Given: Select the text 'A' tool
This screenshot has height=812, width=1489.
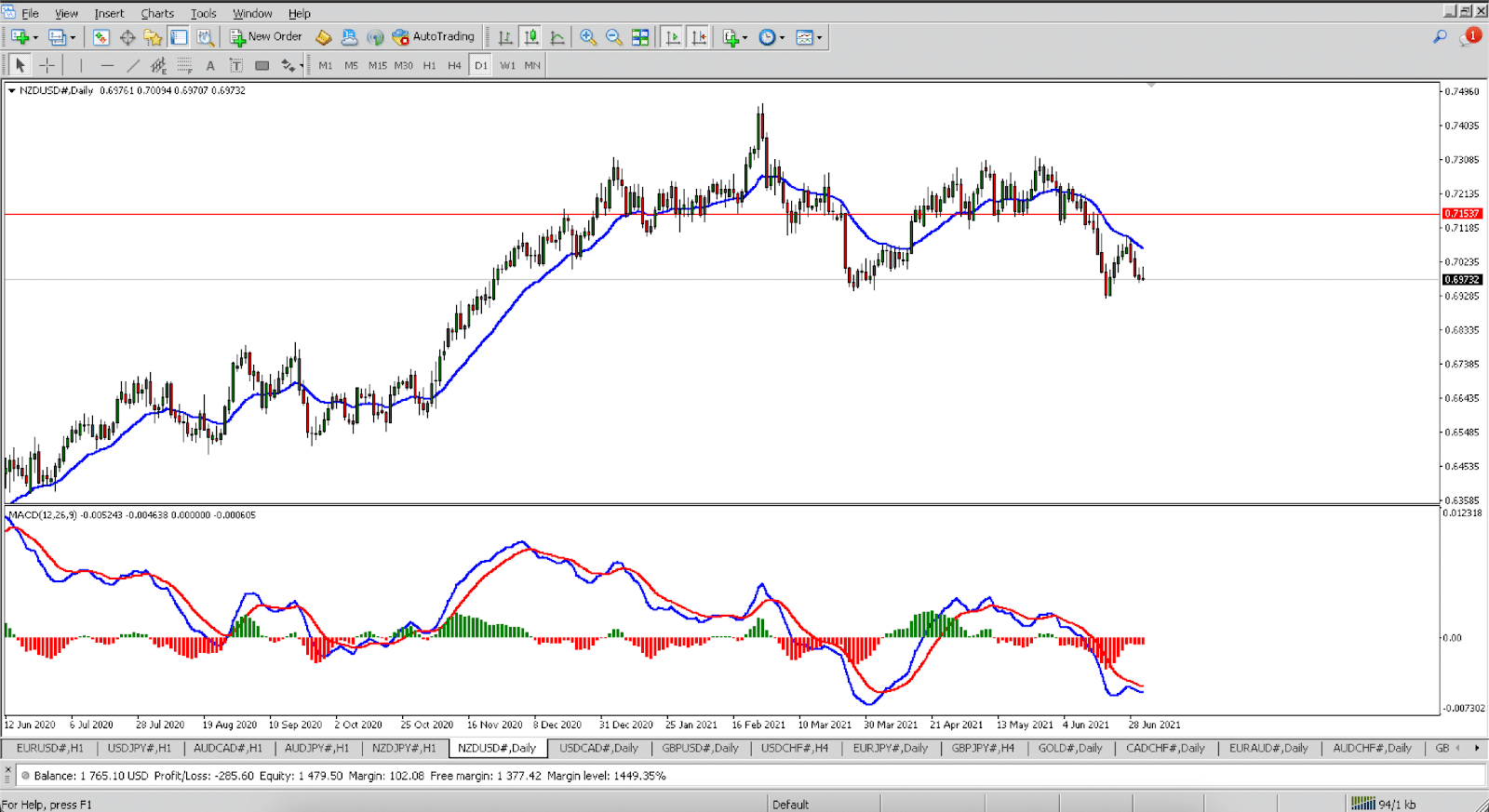Looking at the screenshot, I should [x=210, y=65].
